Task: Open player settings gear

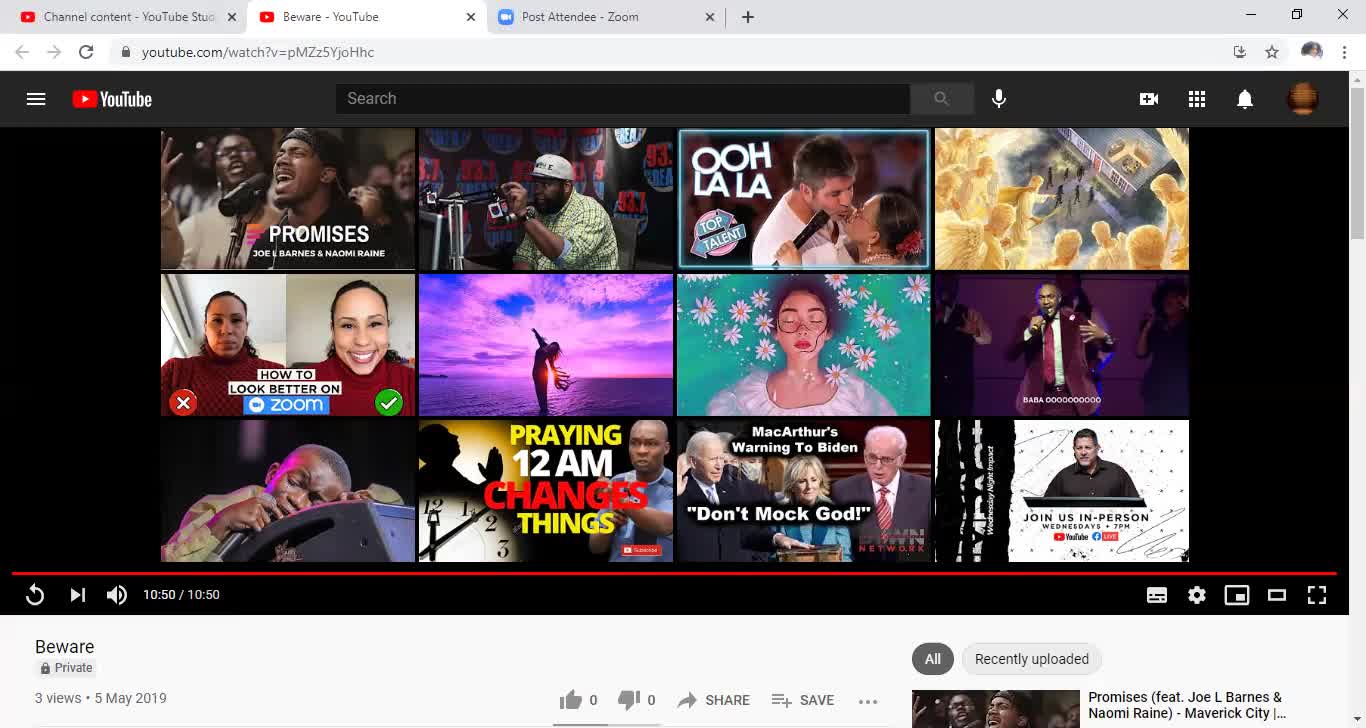Action: 1197,595
